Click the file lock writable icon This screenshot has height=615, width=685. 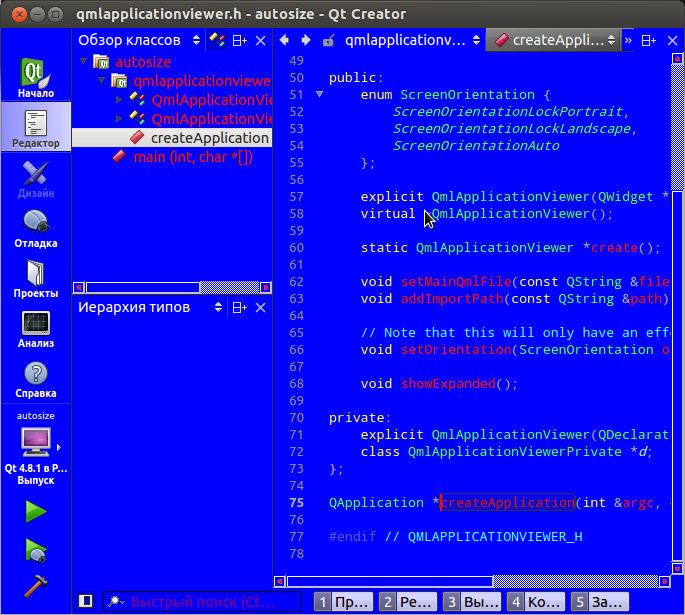coord(328,41)
